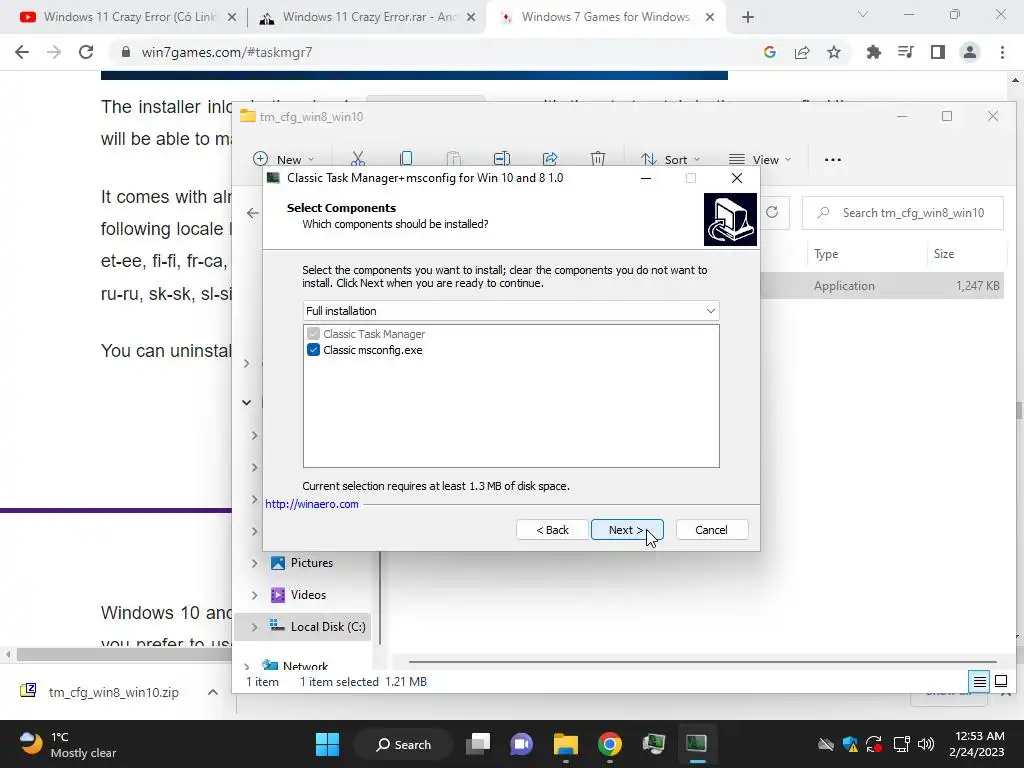Open the Windows Start menu
Viewport: 1024px width, 768px height.
[327, 744]
